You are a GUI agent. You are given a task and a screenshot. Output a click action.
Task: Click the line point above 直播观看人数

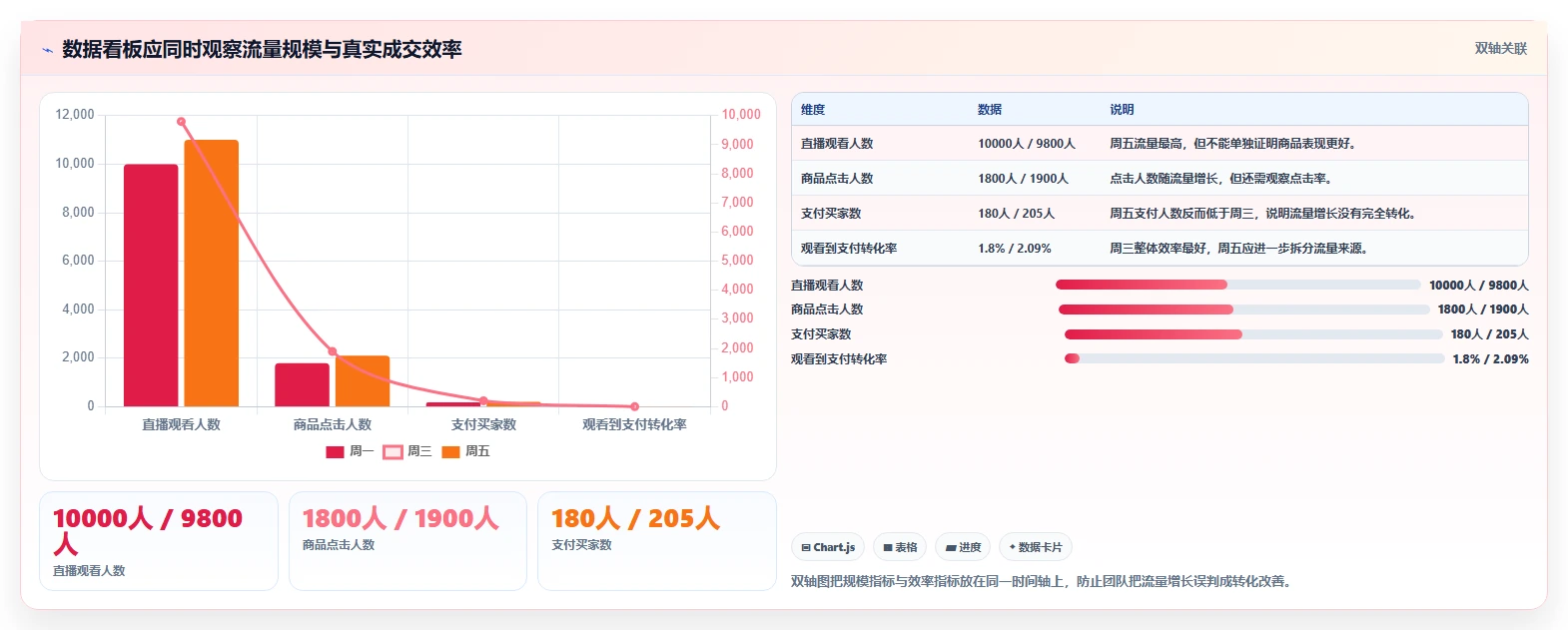(181, 122)
